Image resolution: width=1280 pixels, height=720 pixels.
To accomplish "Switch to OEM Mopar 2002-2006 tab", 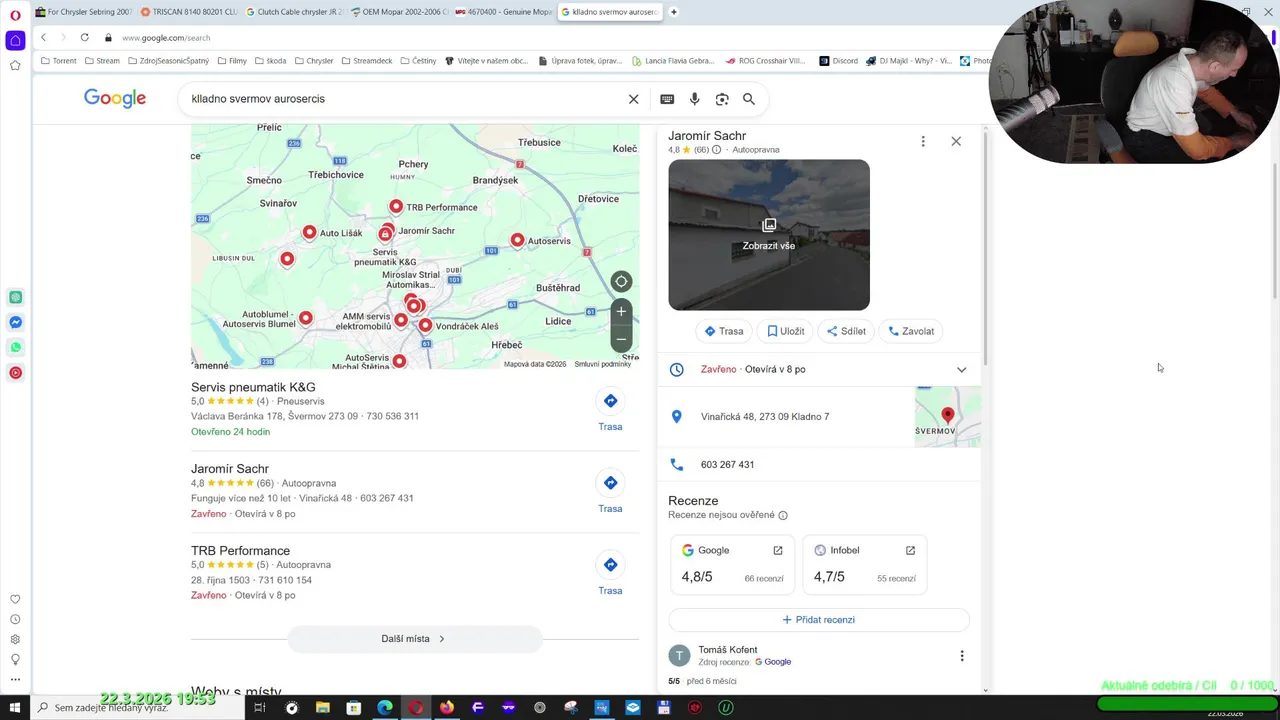I will [x=399, y=12].
